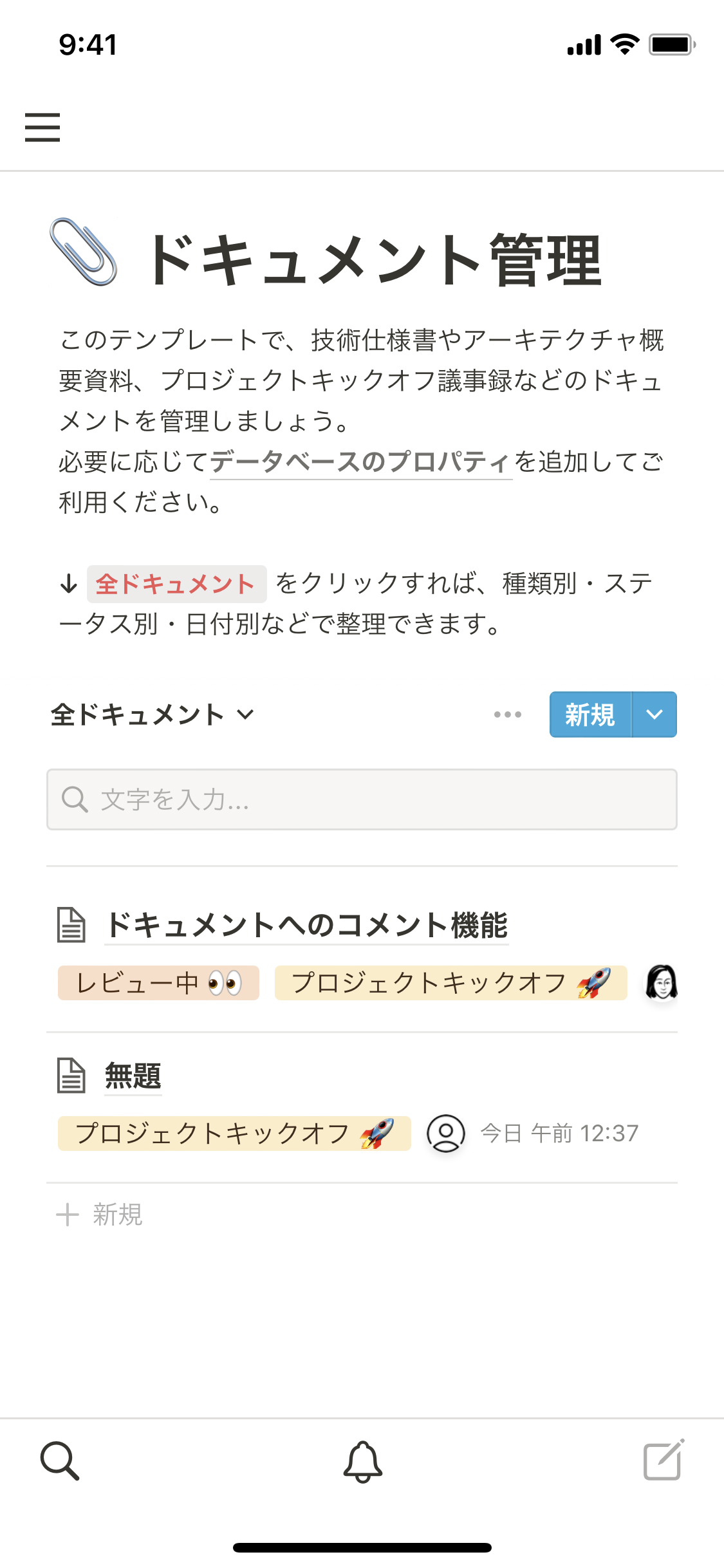Image resolution: width=724 pixels, height=1568 pixels.
Task: Tap the compose new page icon
Action: pos(664,1461)
